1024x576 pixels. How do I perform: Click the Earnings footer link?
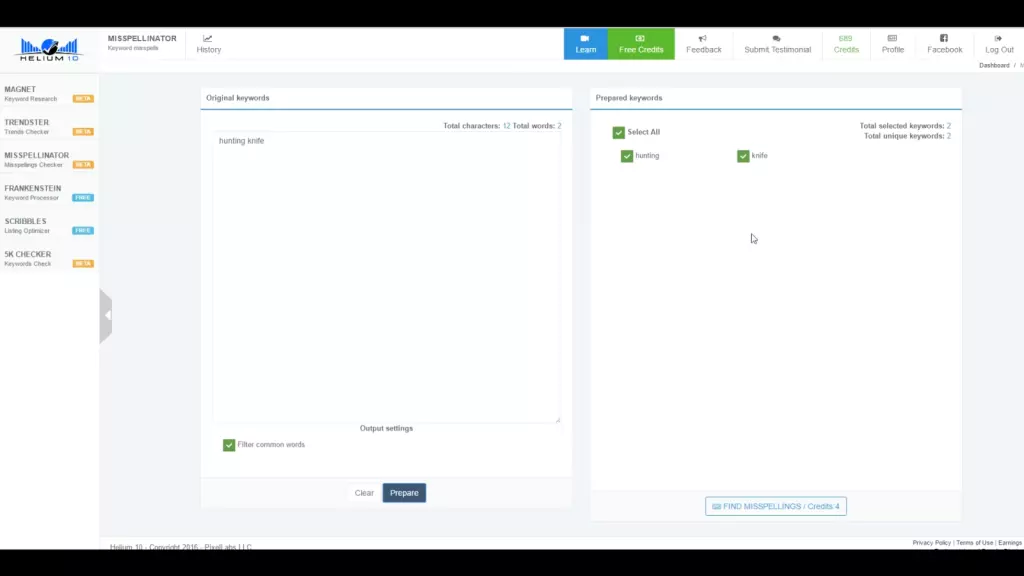tap(1010, 543)
